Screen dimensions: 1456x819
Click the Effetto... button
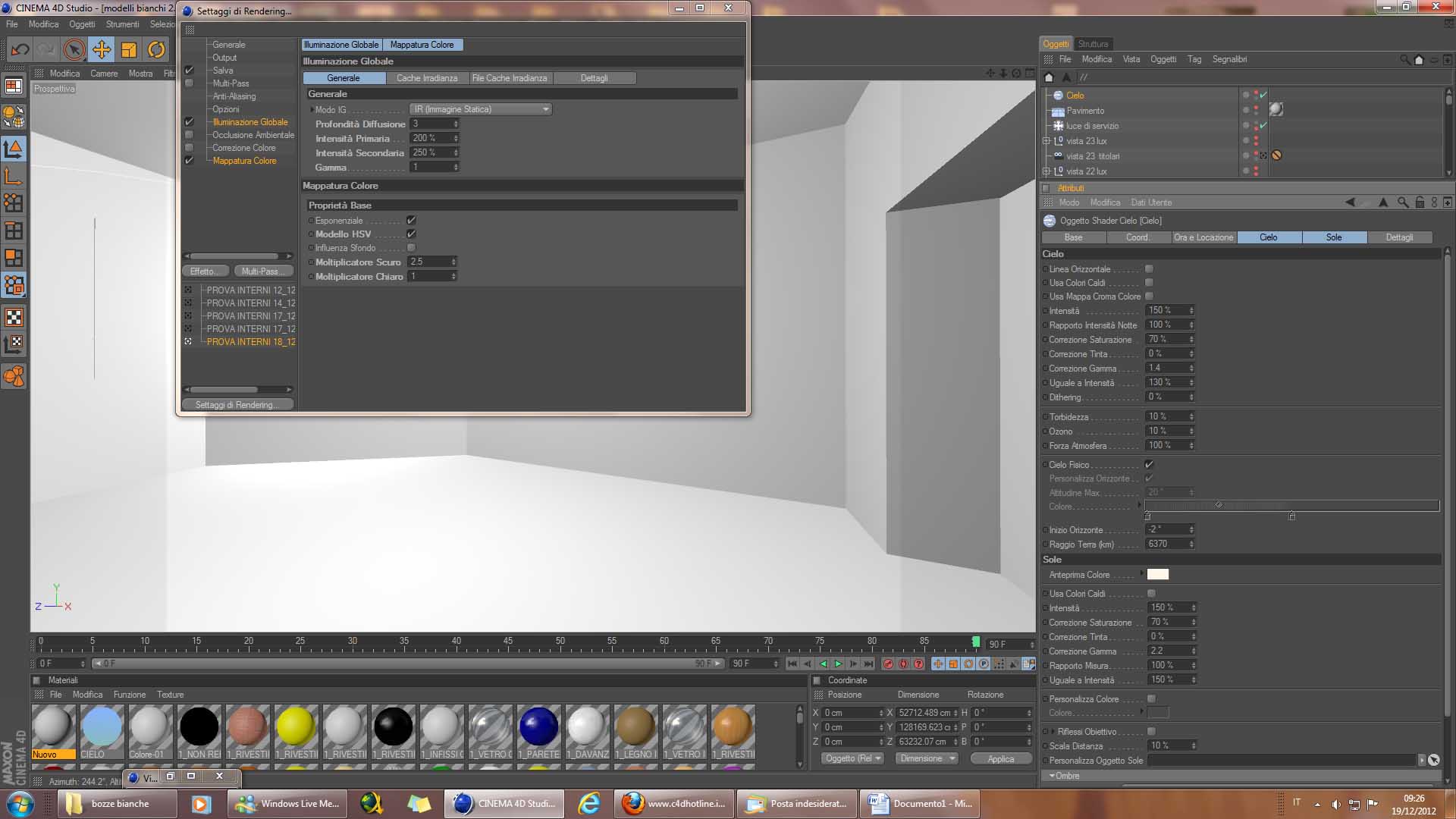(x=205, y=271)
